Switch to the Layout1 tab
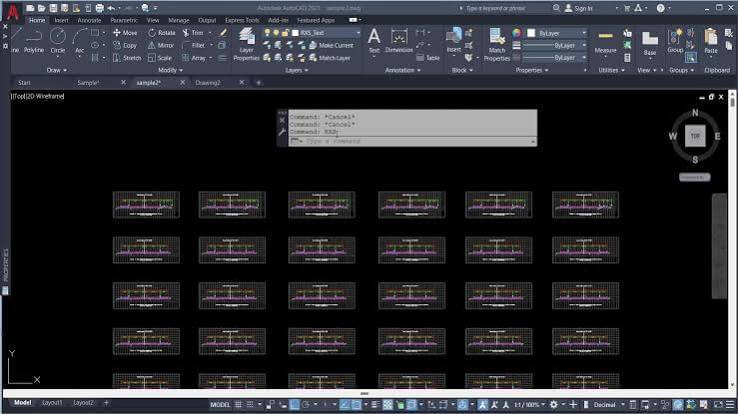Image resolution: width=738 pixels, height=414 pixels. pos(52,403)
